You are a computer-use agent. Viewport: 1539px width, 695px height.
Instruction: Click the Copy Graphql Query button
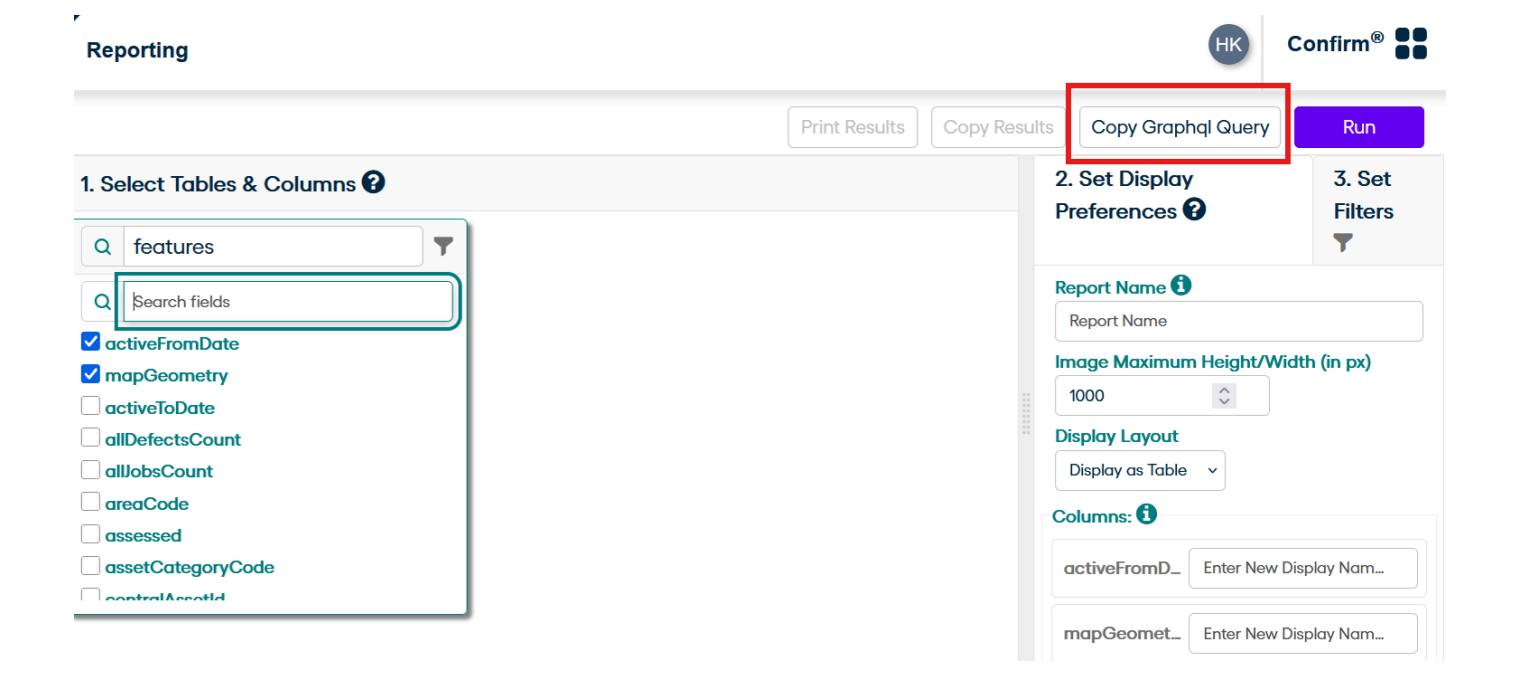tap(1180, 127)
